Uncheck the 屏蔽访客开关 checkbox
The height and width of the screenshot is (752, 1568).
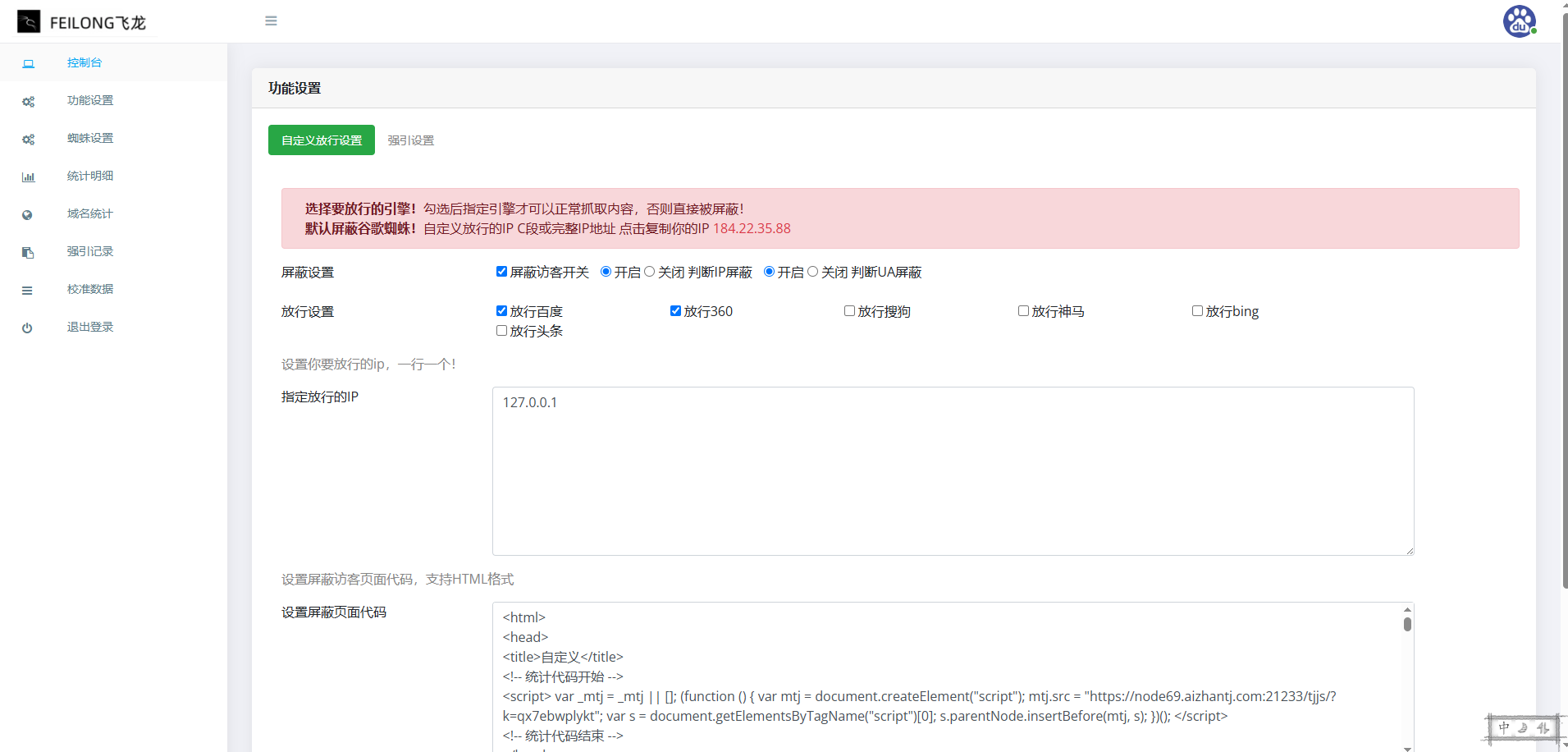[501, 272]
